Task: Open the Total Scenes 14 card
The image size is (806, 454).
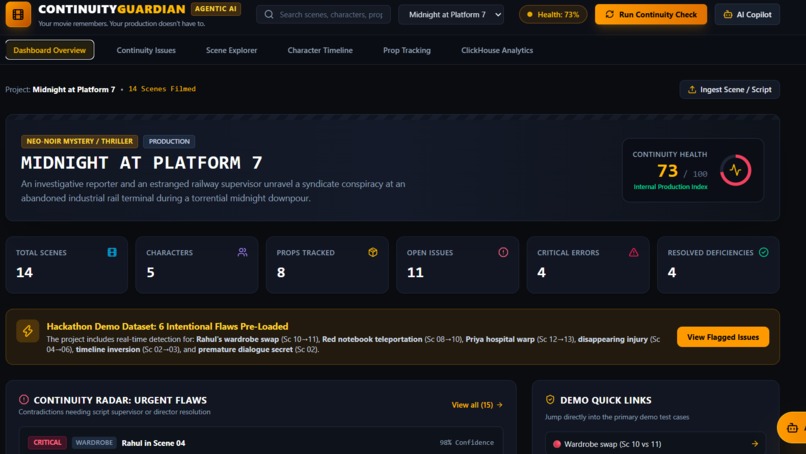Action: (66, 265)
